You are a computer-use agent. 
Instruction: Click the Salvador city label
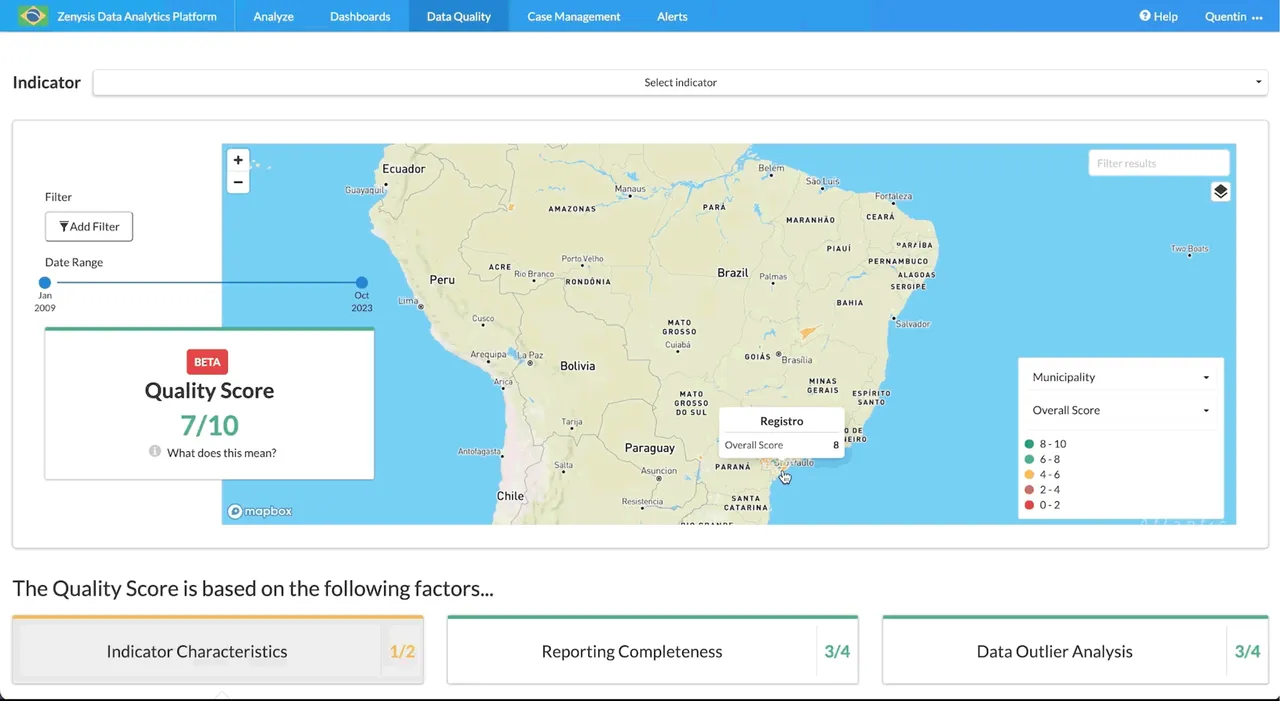coord(913,324)
